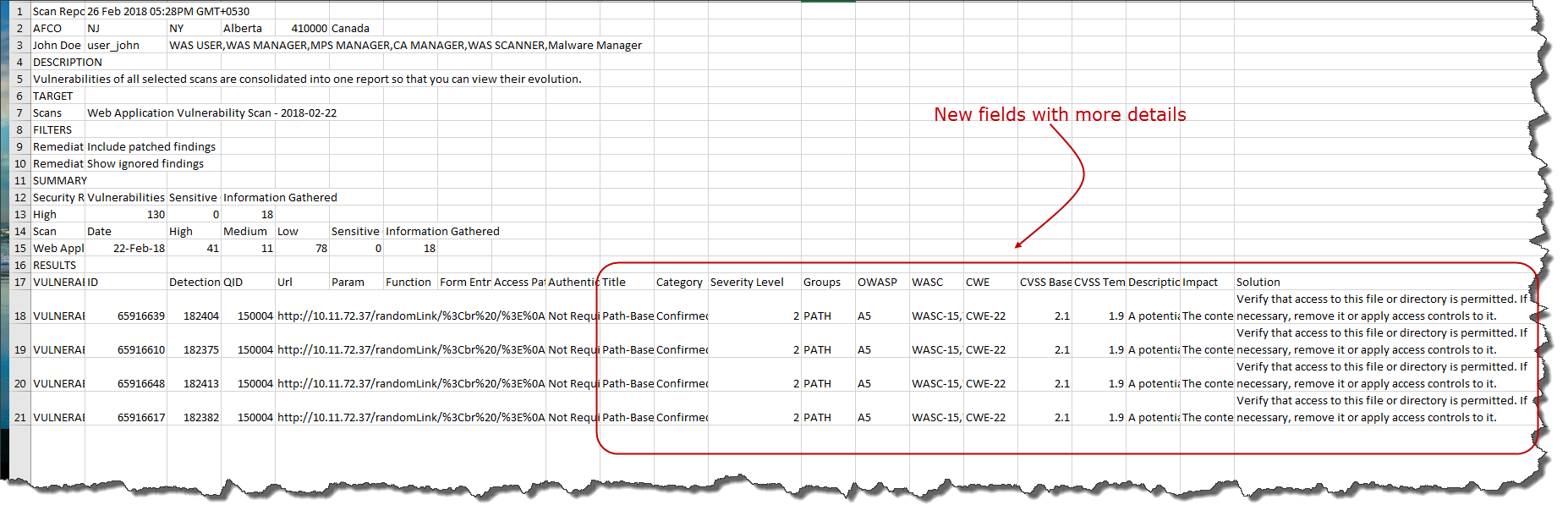
Task: Click the Alberta cell in row 2
Action: pyautogui.click(x=242, y=28)
